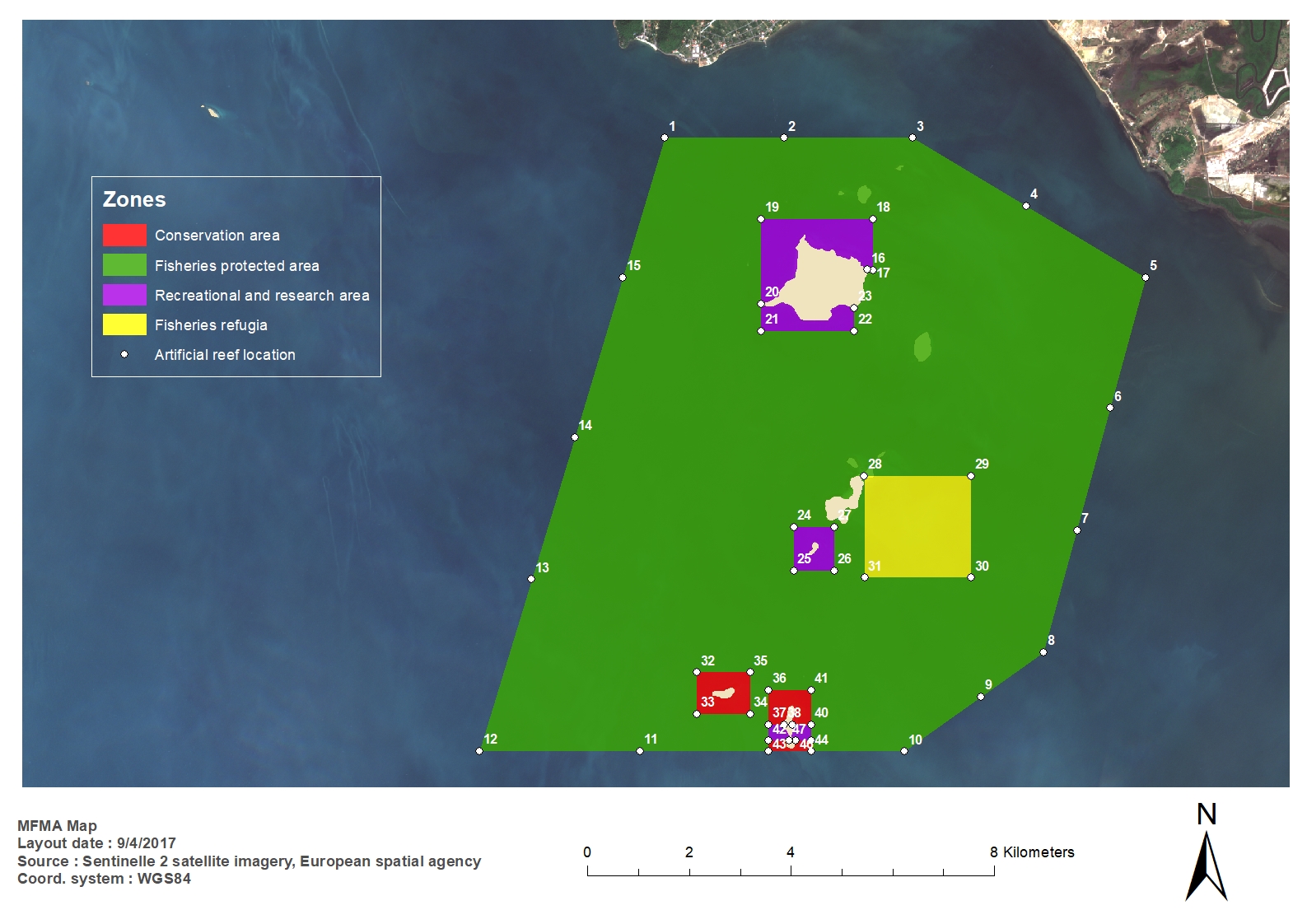Click reef point marker 32
This screenshot has width=1307, height=924.
(697, 672)
